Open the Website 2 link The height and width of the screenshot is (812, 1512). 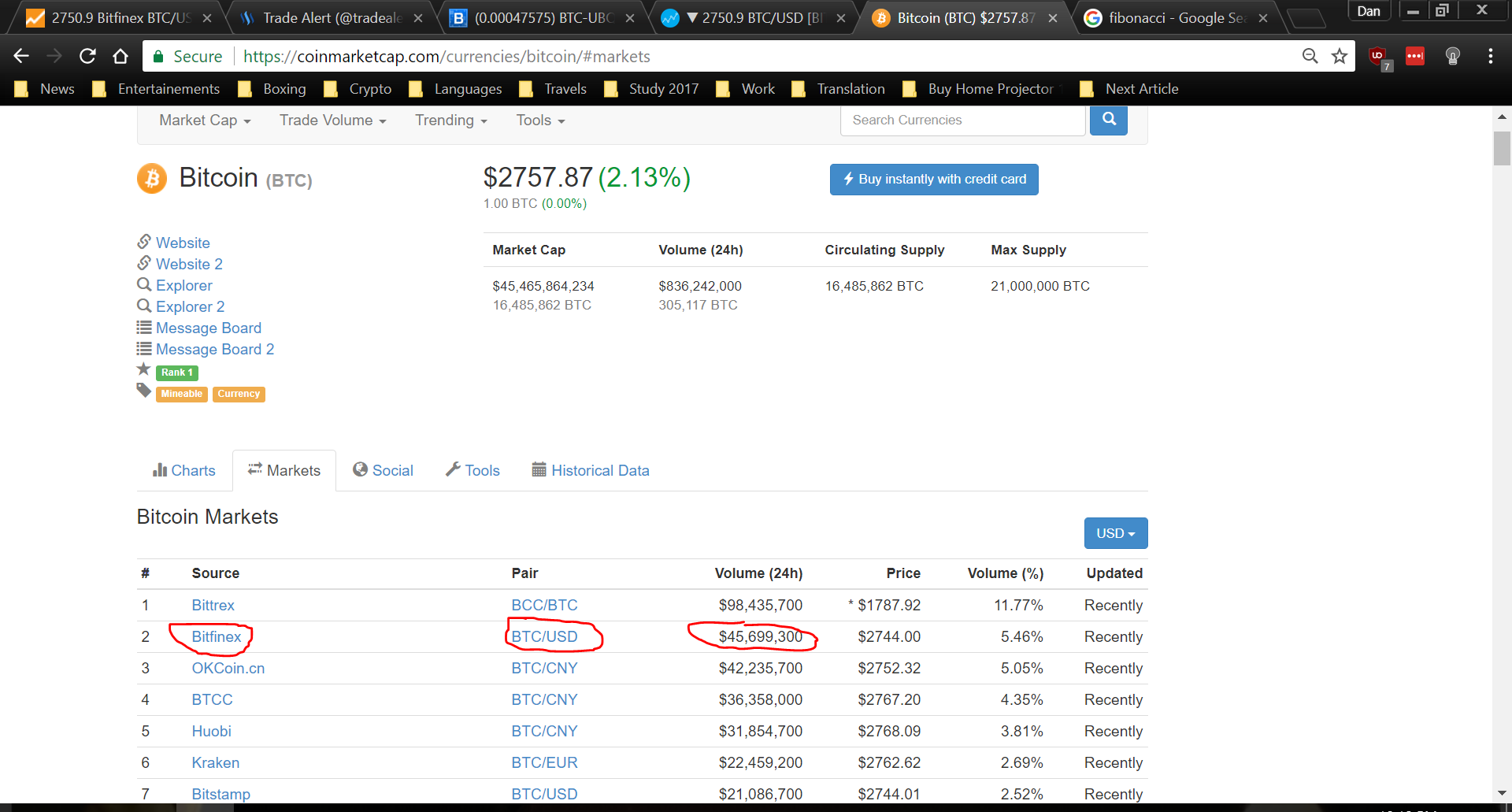tap(189, 264)
